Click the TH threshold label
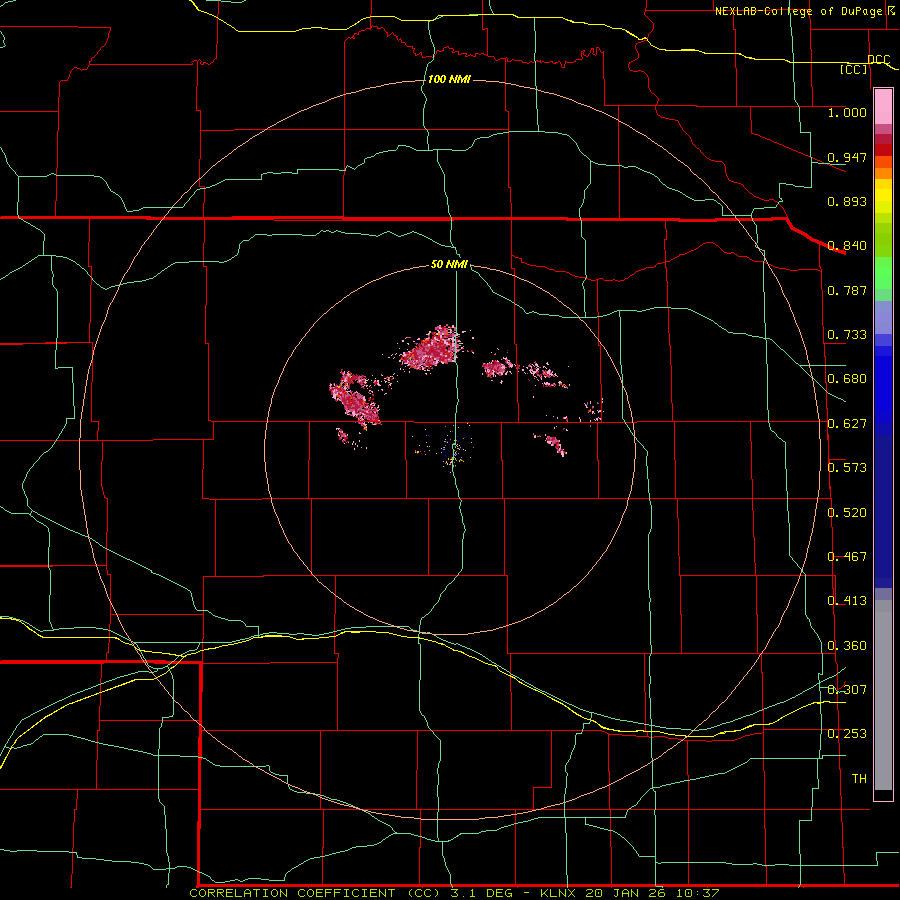900x900 pixels. point(859,779)
